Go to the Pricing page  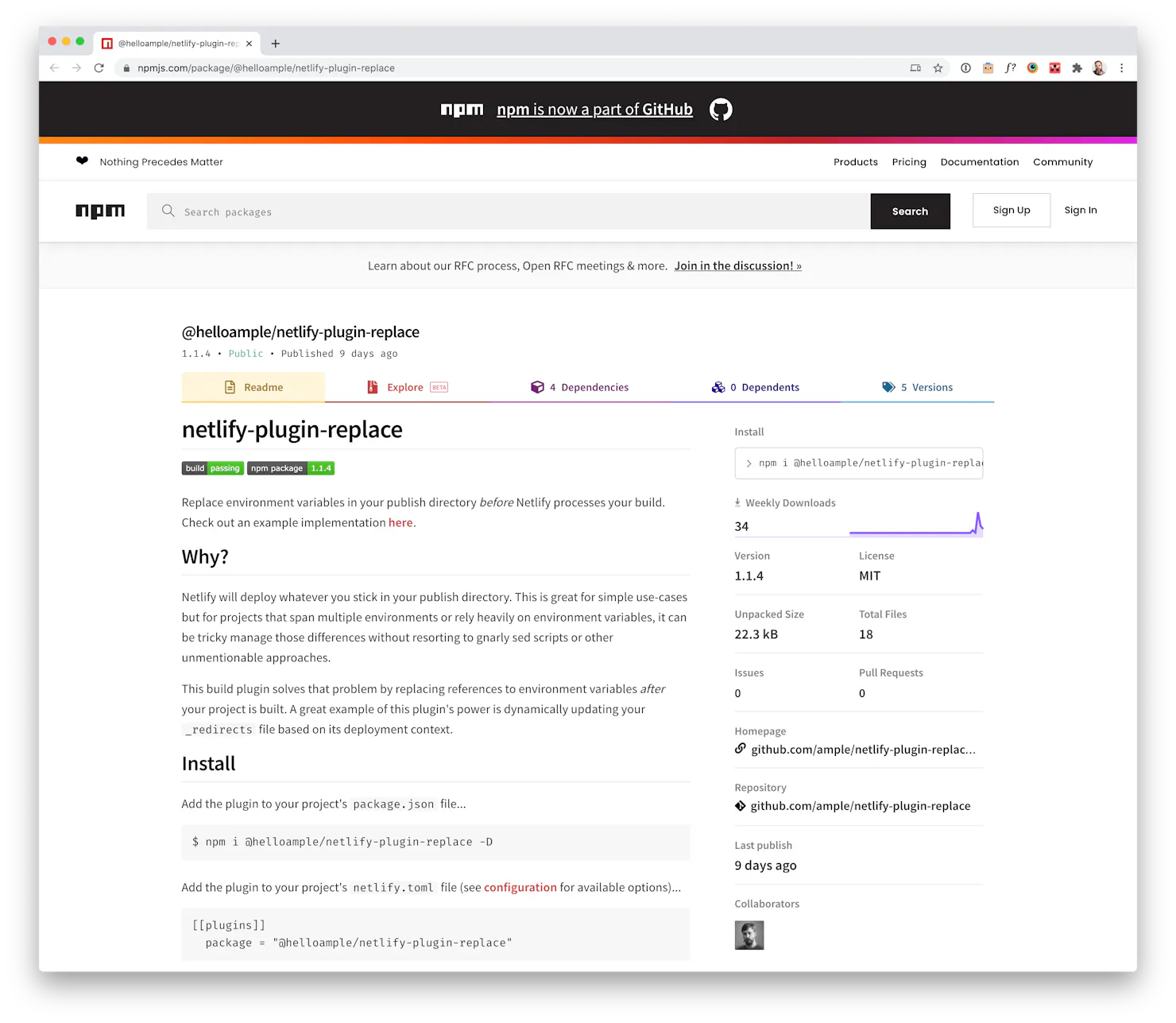tap(909, 162)
